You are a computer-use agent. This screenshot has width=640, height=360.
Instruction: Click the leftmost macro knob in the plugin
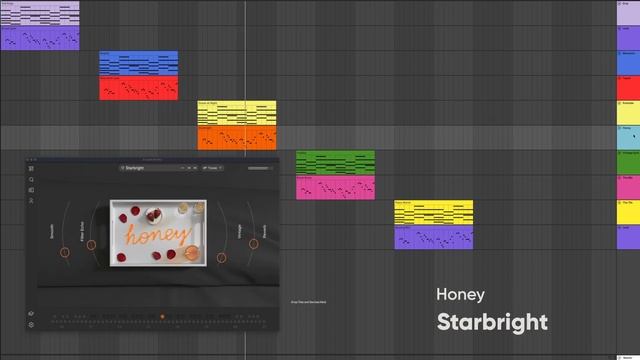pos(65,252)
